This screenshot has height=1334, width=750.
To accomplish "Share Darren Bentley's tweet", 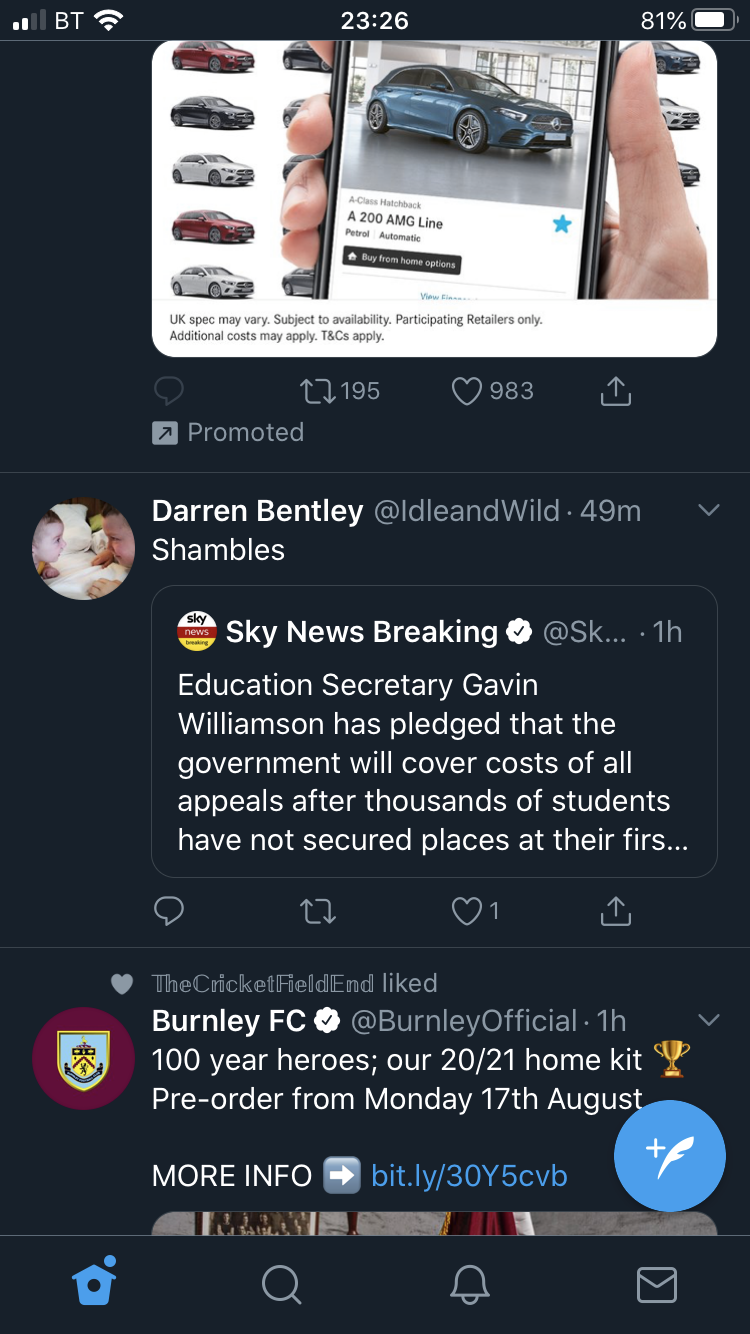I will point(615,910).
